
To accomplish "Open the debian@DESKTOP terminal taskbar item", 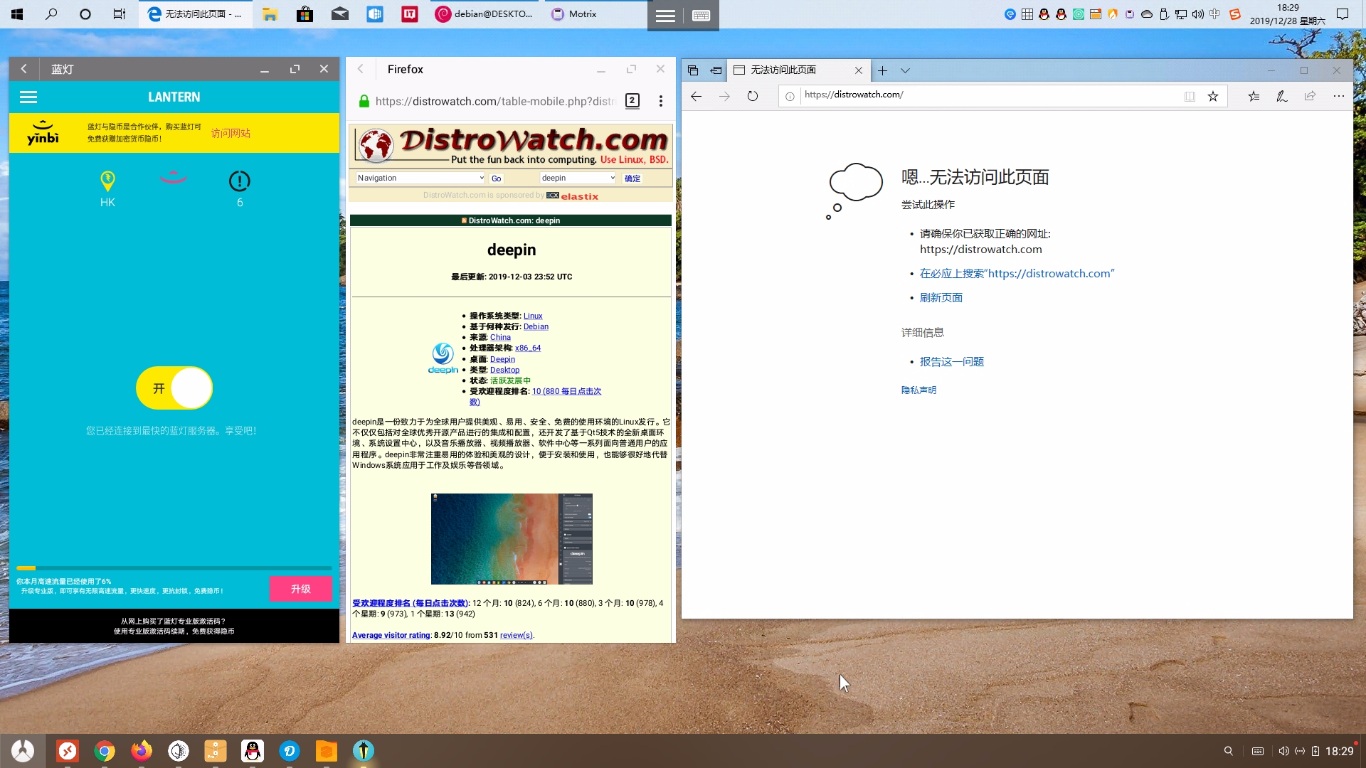I will 484,14.
